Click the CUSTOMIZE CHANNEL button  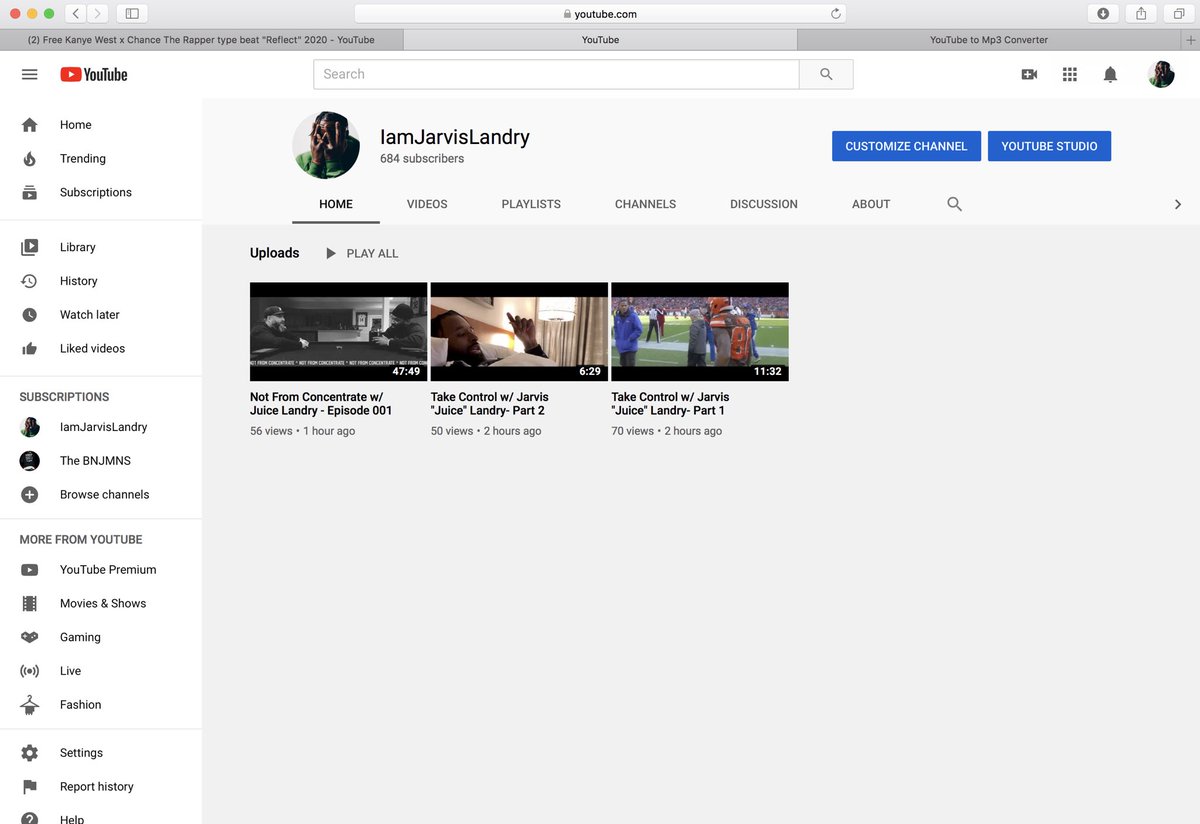point(906,146)
